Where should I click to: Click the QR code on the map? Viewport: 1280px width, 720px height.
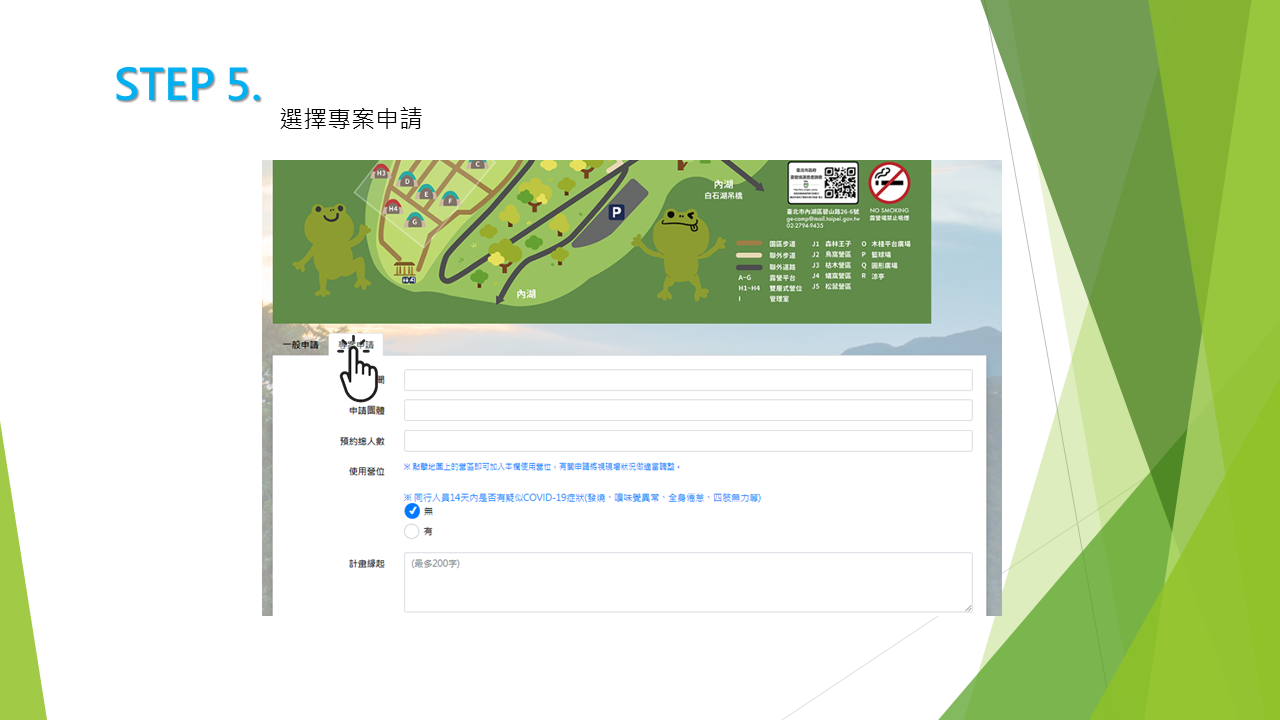pyautogui.click(x=840, y=183)
